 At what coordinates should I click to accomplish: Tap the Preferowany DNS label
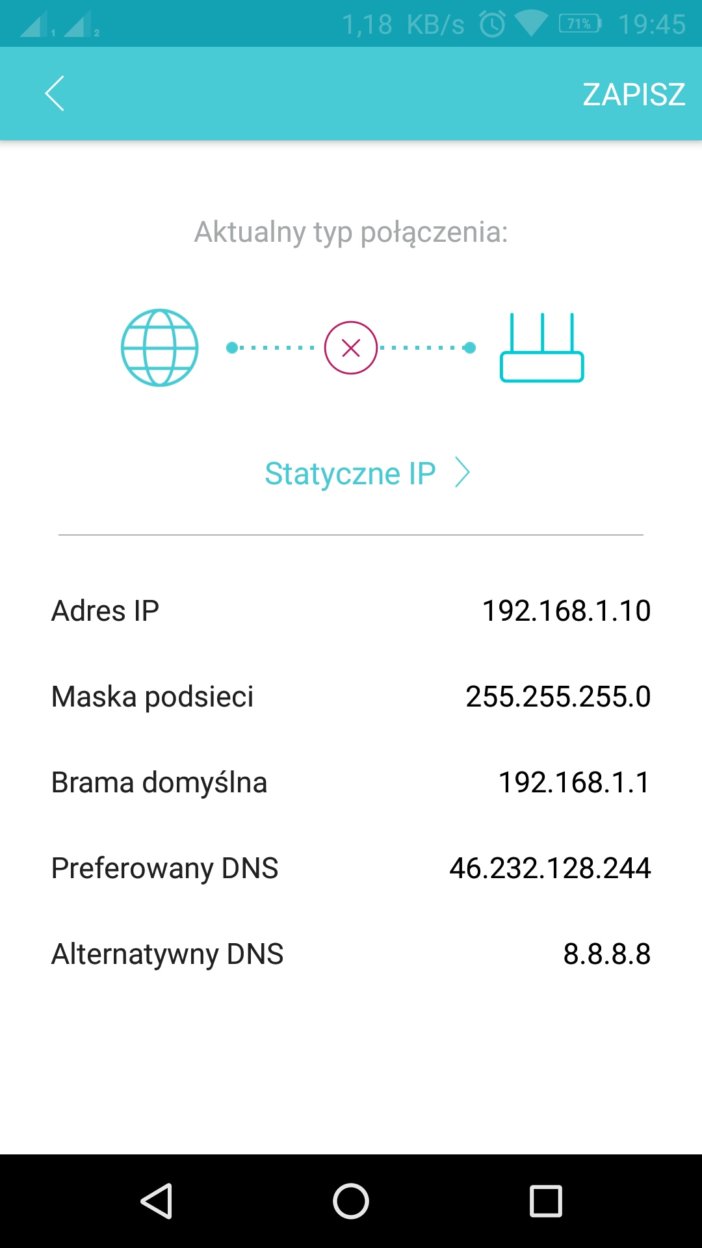tap(165, 868)
